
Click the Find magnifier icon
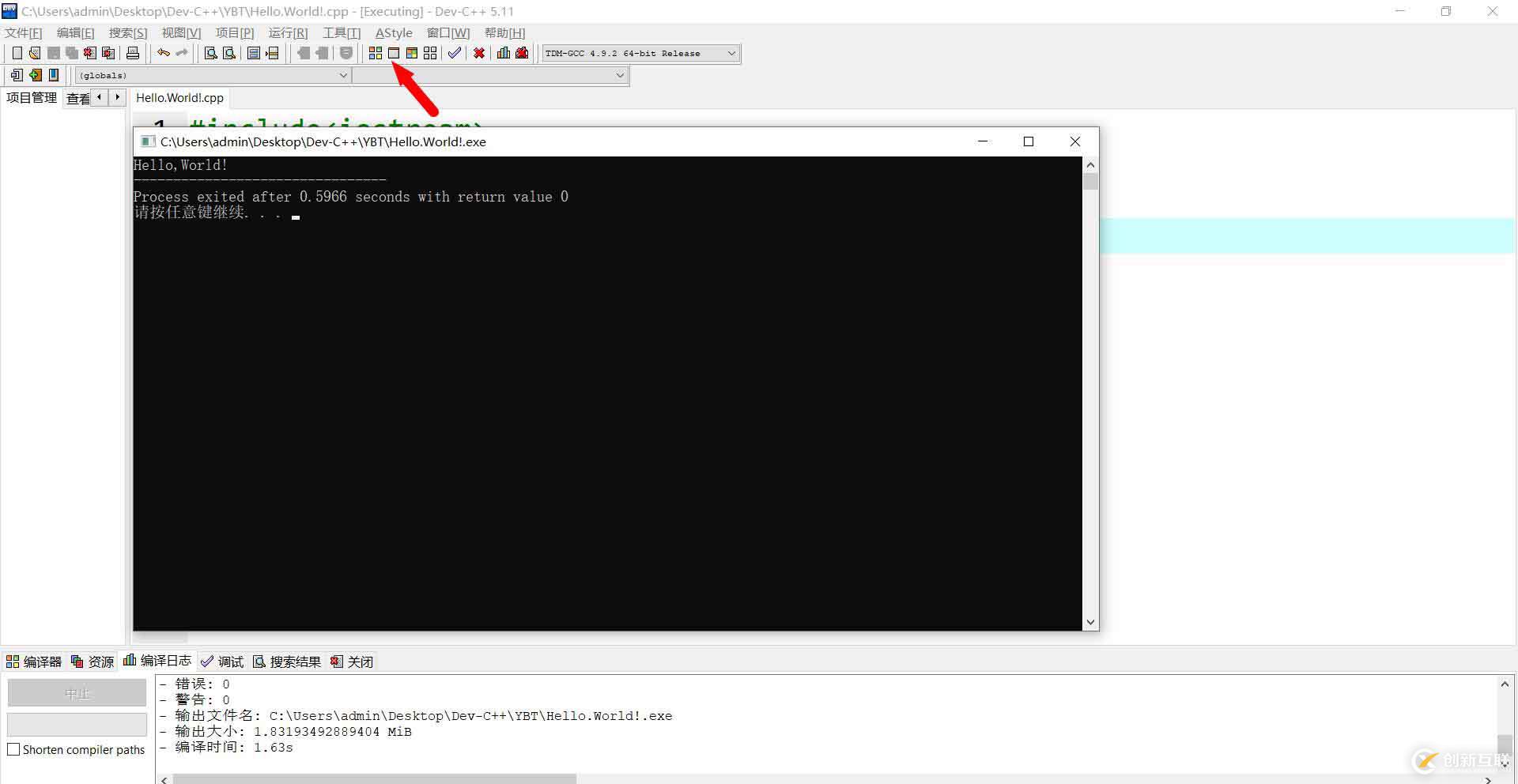211,53
